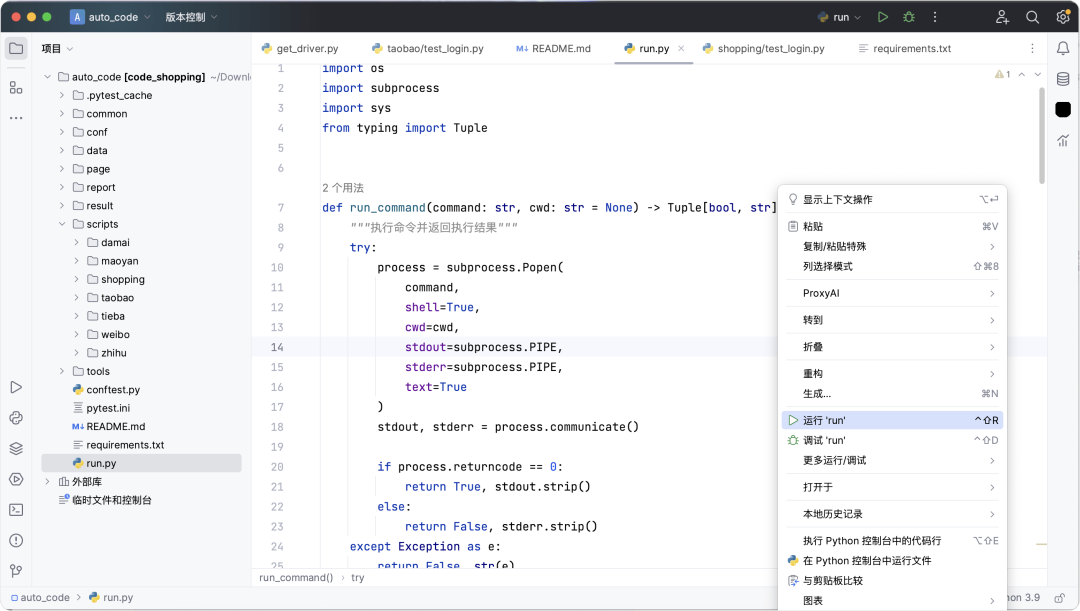Image resolution: width=1080 pixels, height=611 pixels.
Task: Switch to taobao/test_login.py tab
Action: coord(428,48)
